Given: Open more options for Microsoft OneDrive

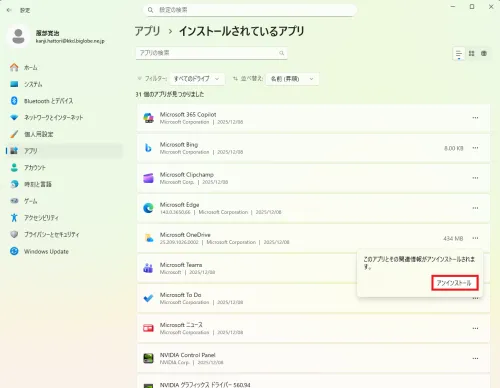Looking at the screenshot, I should [x=475, y=238].
